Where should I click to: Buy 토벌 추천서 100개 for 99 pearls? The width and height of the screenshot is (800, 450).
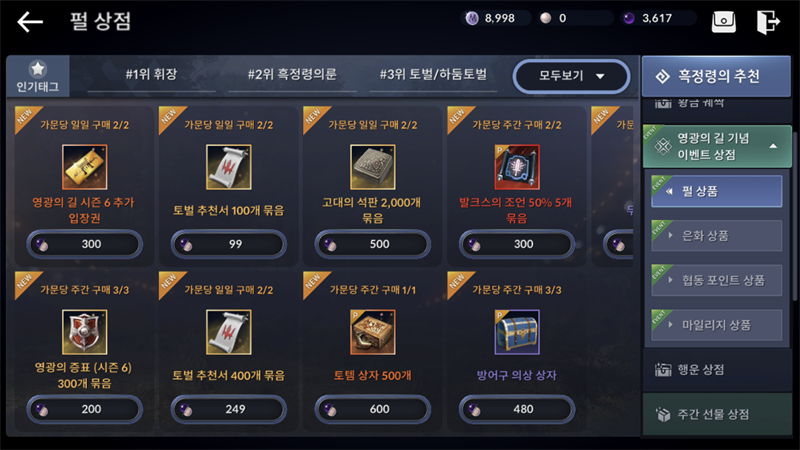click(x=229, y=244)
